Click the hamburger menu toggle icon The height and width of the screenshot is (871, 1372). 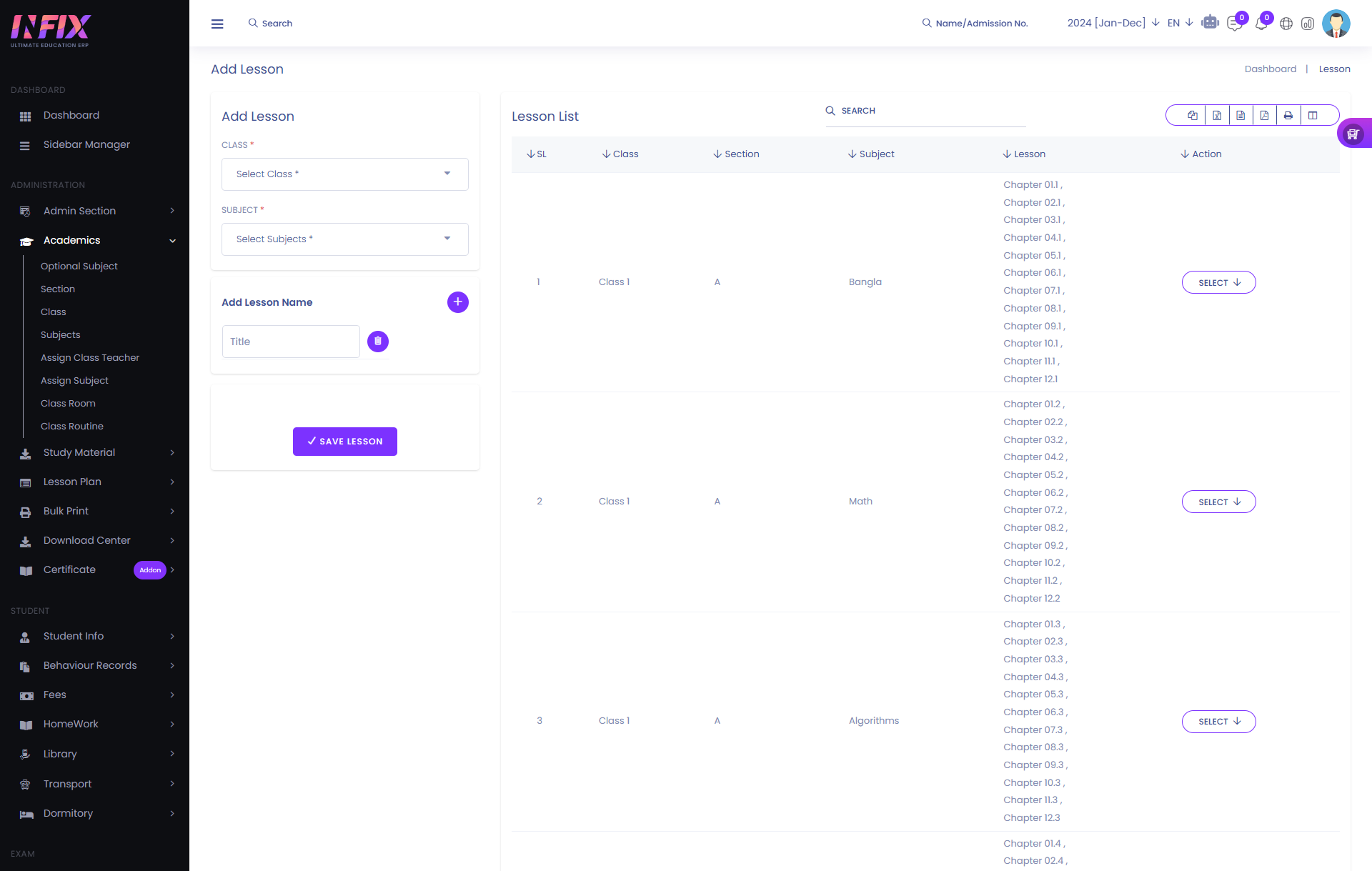[x=217, y=24]
